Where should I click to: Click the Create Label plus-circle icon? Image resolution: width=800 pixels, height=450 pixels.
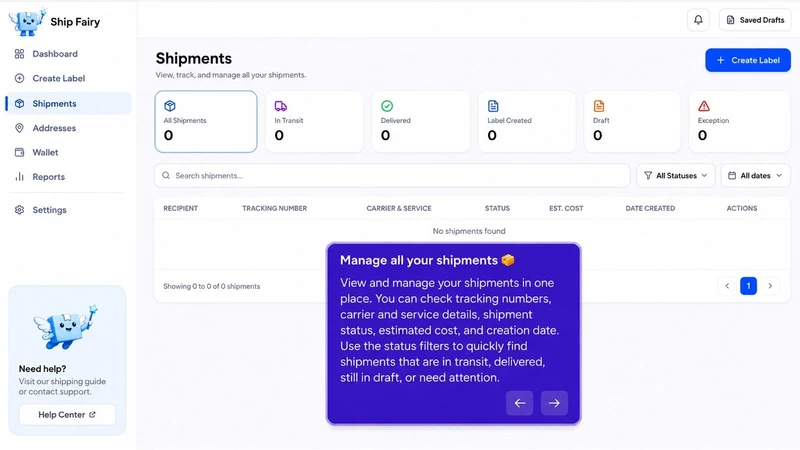[x=19, y=78]
